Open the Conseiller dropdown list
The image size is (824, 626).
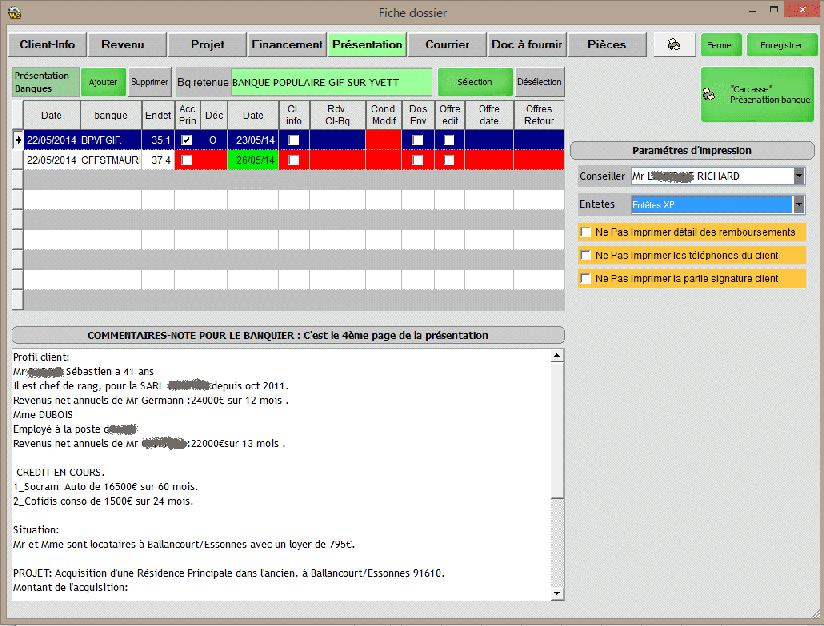coord(798,176)
